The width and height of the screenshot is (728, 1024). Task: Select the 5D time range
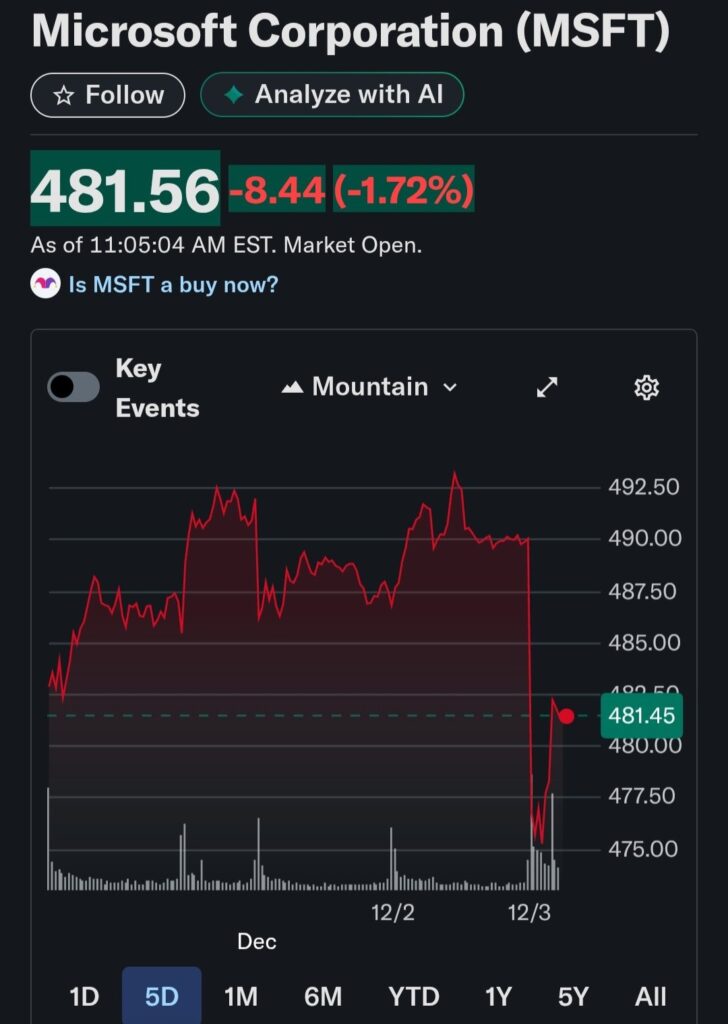click(x=161, y=997)
